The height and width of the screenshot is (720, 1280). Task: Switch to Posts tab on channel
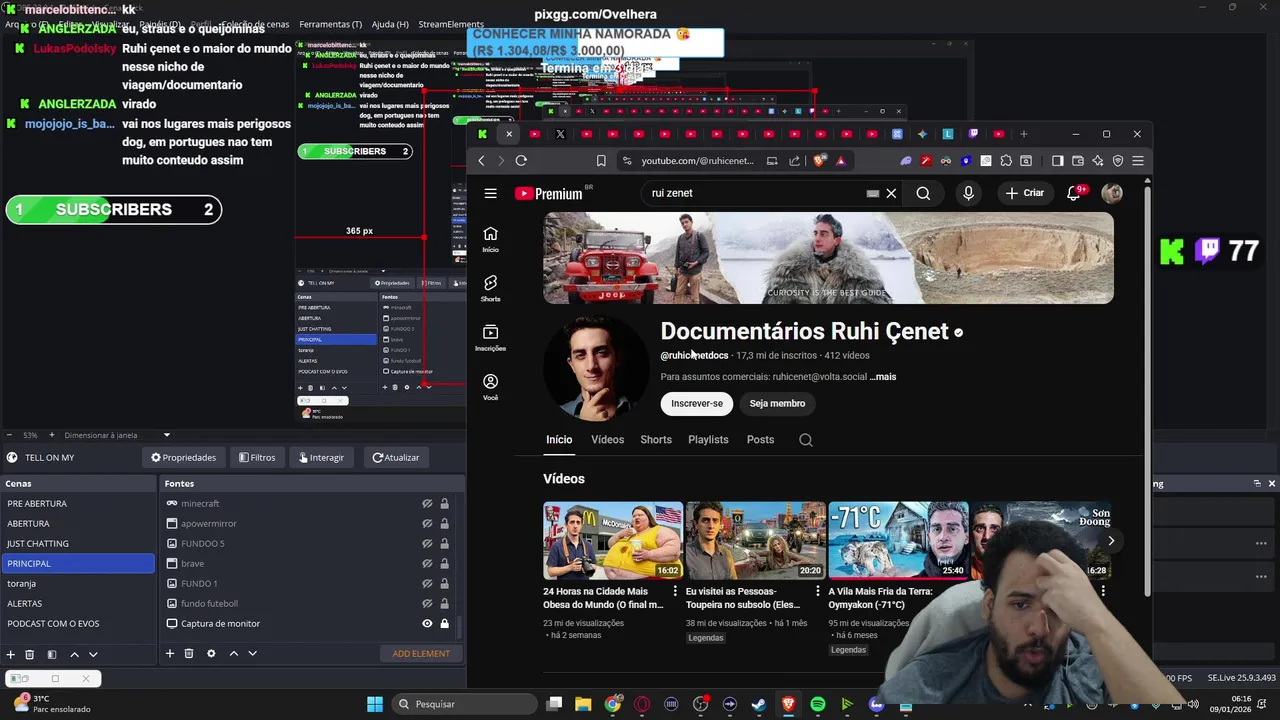click(760, 440)
